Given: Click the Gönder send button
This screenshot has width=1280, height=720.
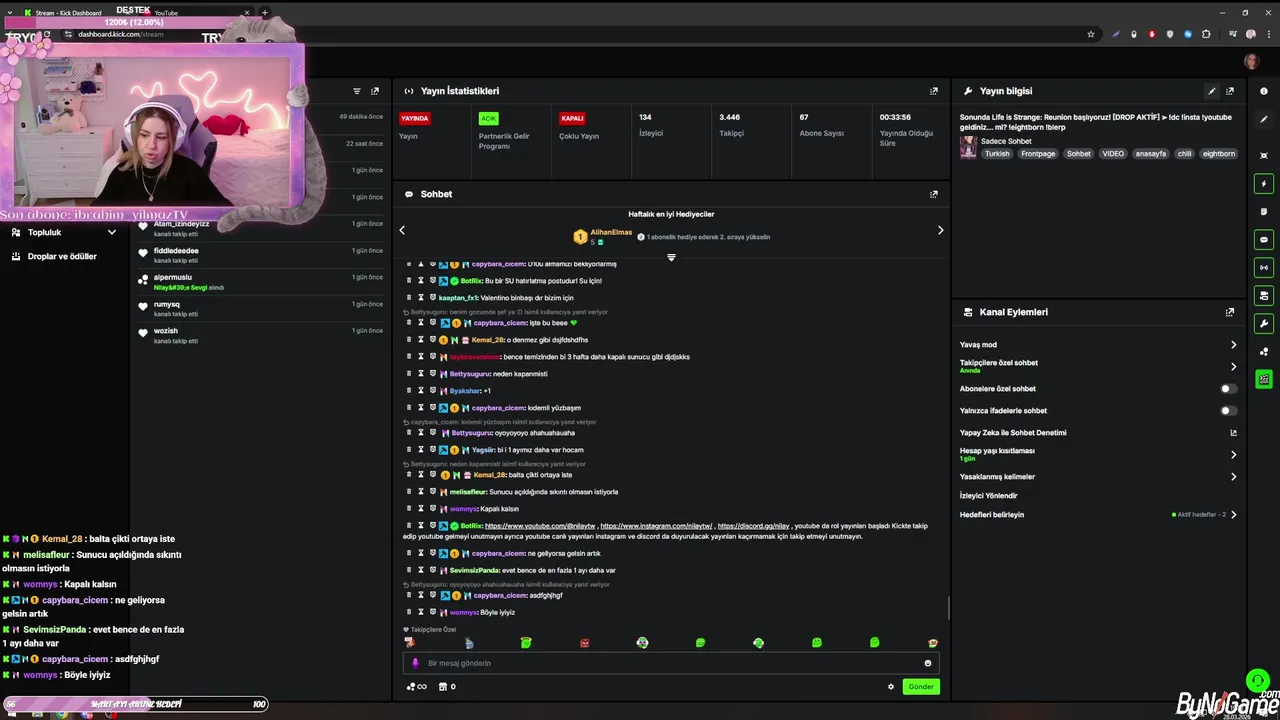Looking at the screenshot, I should click(x=921, y=687).
